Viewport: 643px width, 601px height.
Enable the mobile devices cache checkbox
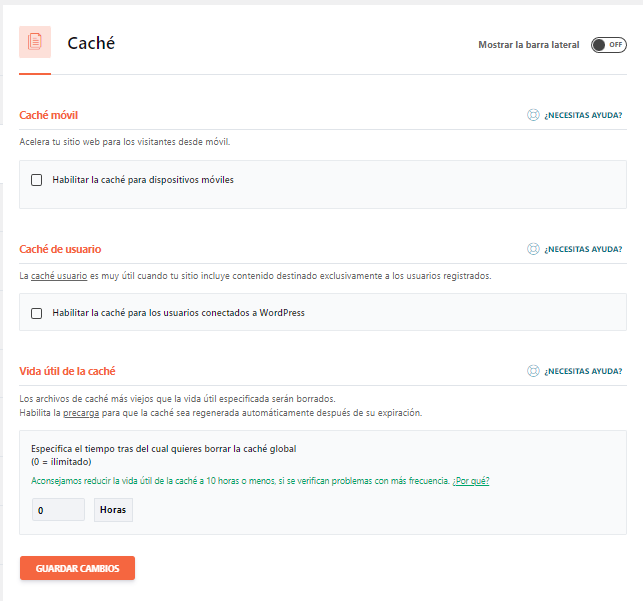(37, 180)
